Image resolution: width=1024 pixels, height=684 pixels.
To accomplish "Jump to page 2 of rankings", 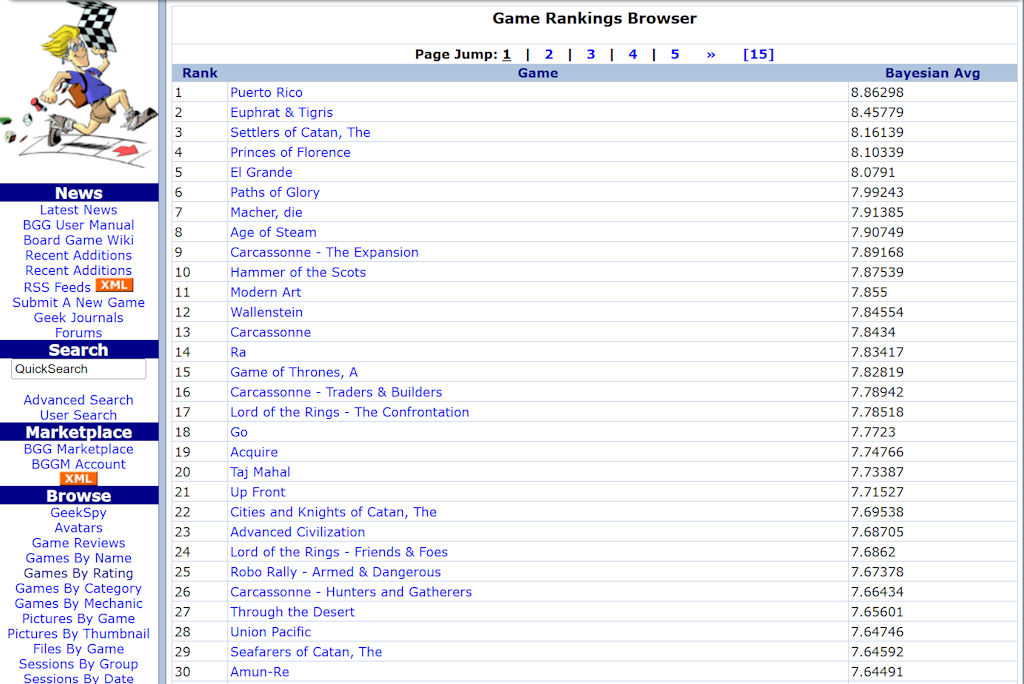I will (549, 54).
